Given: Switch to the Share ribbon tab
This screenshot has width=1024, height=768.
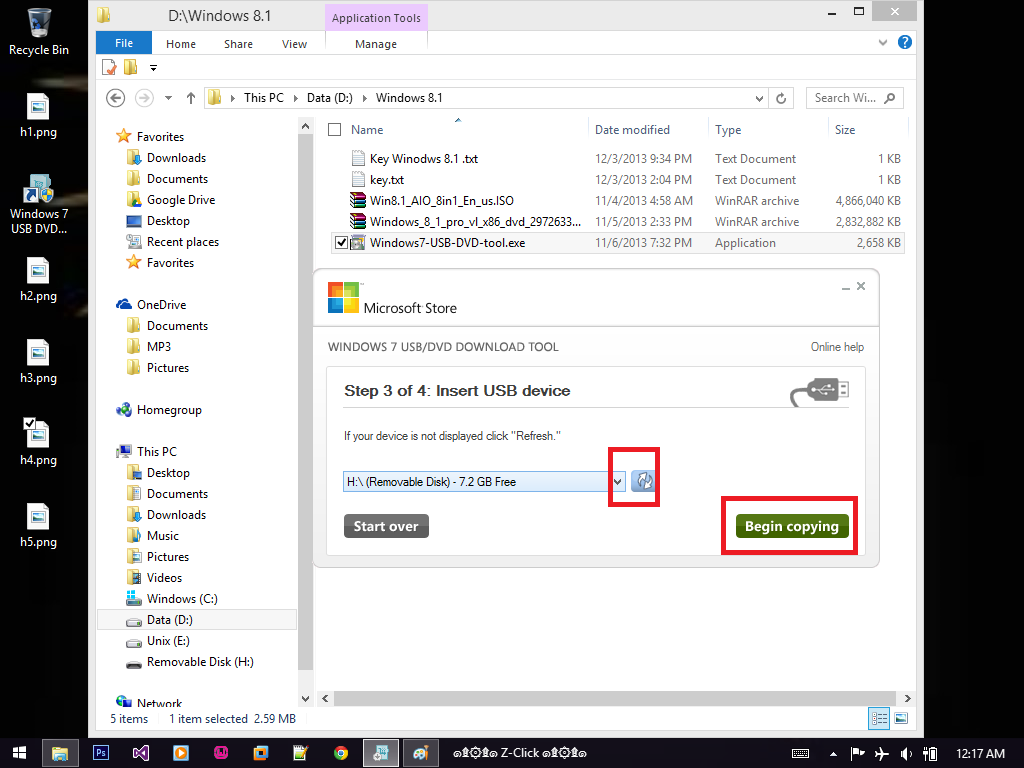Looking at the screenshot, I should coord(238,44).
